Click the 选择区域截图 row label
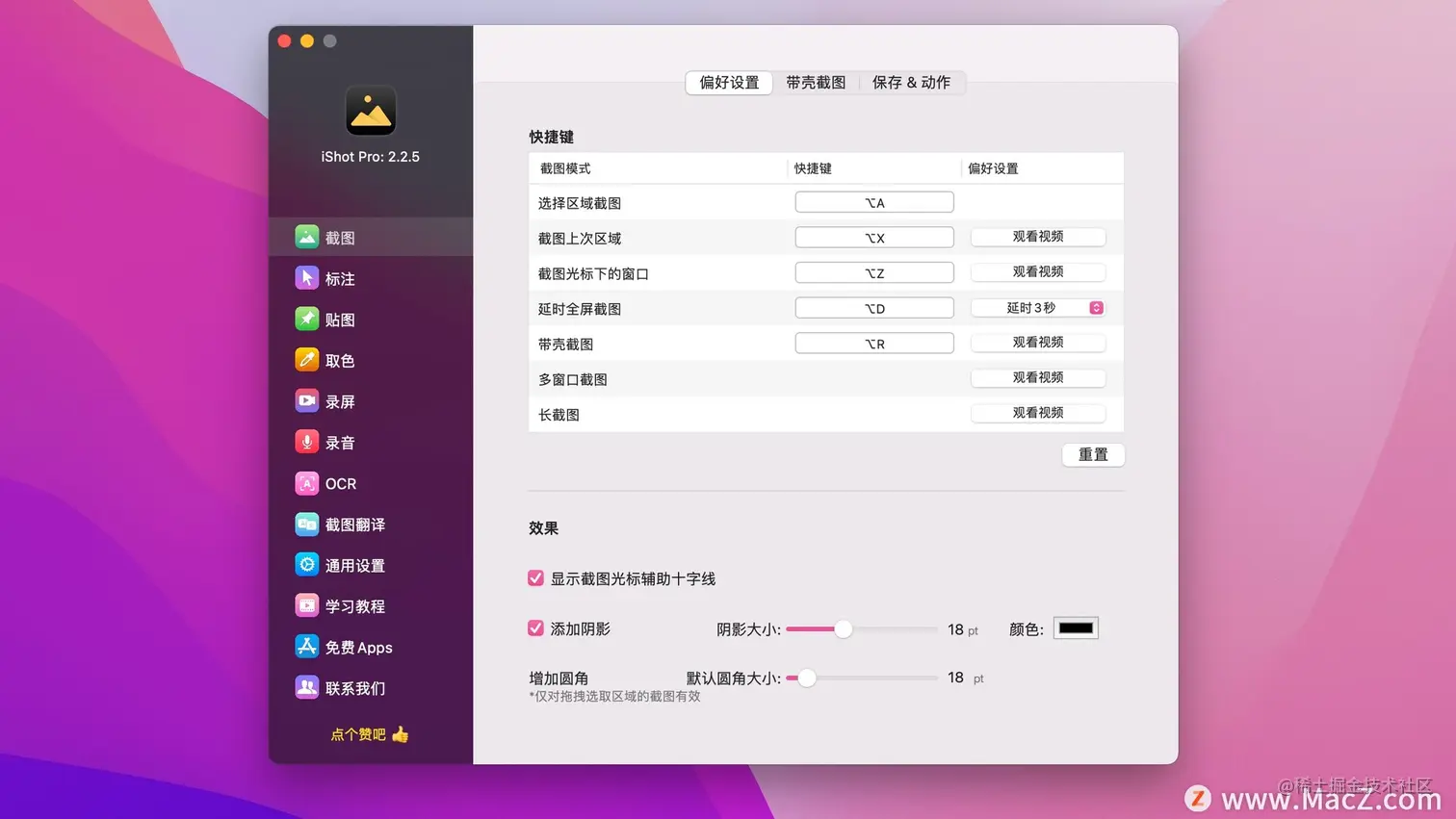 pos(580,203)
